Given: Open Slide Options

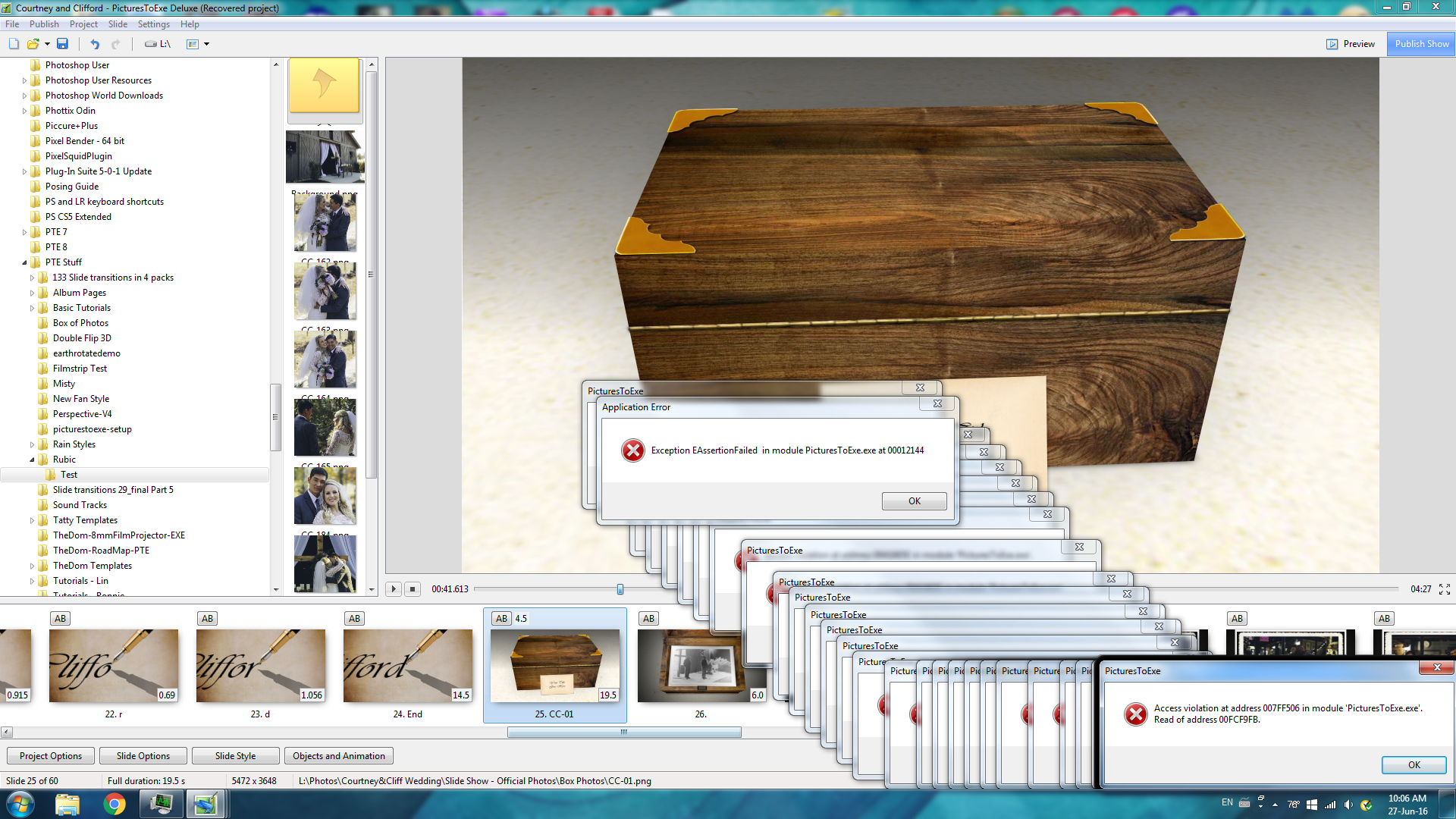Looking at the screenshot, I should pos(143,756).
